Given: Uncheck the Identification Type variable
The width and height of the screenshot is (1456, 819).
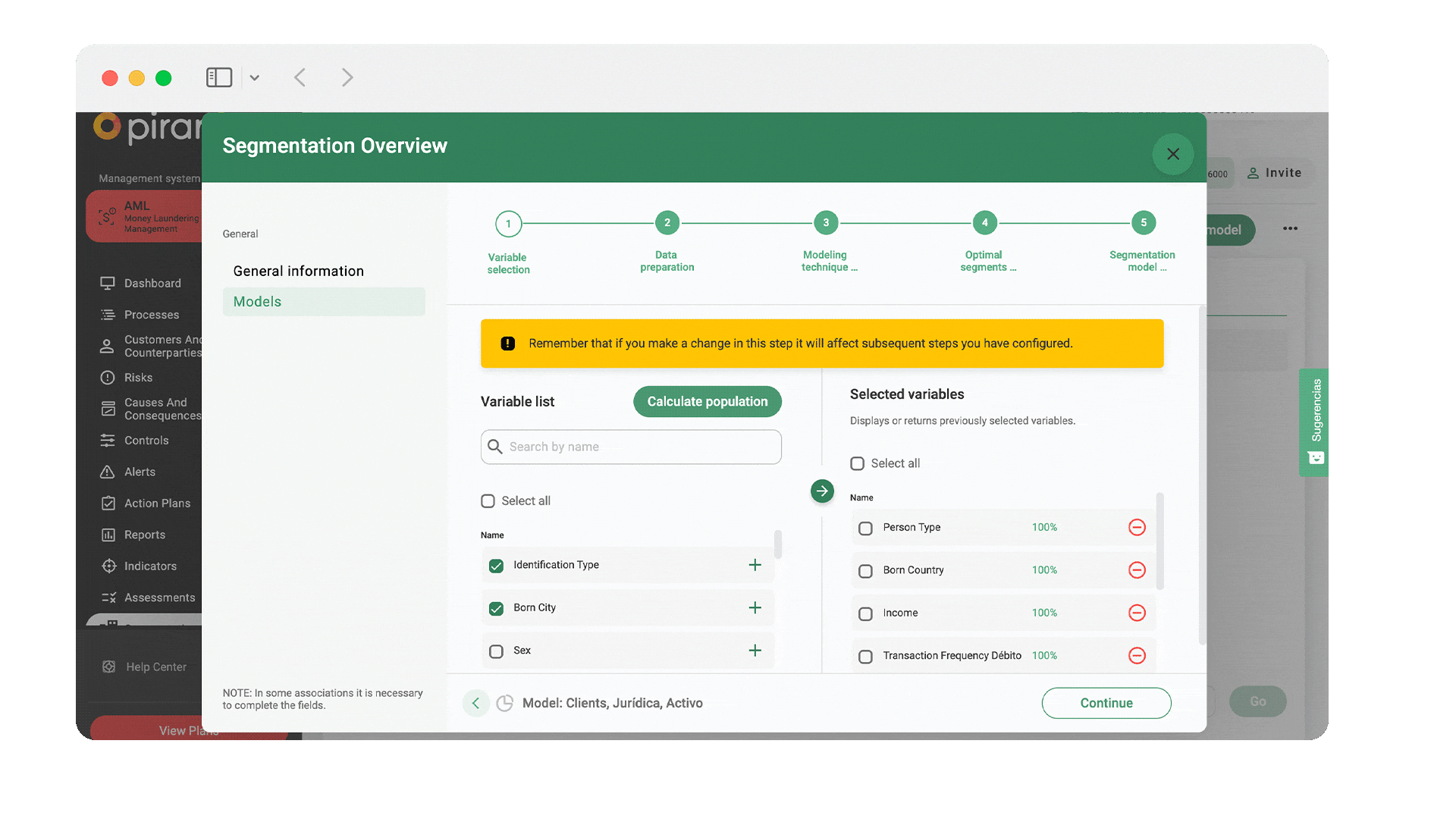Looking at the screenshot, I should tap(496, 566).
